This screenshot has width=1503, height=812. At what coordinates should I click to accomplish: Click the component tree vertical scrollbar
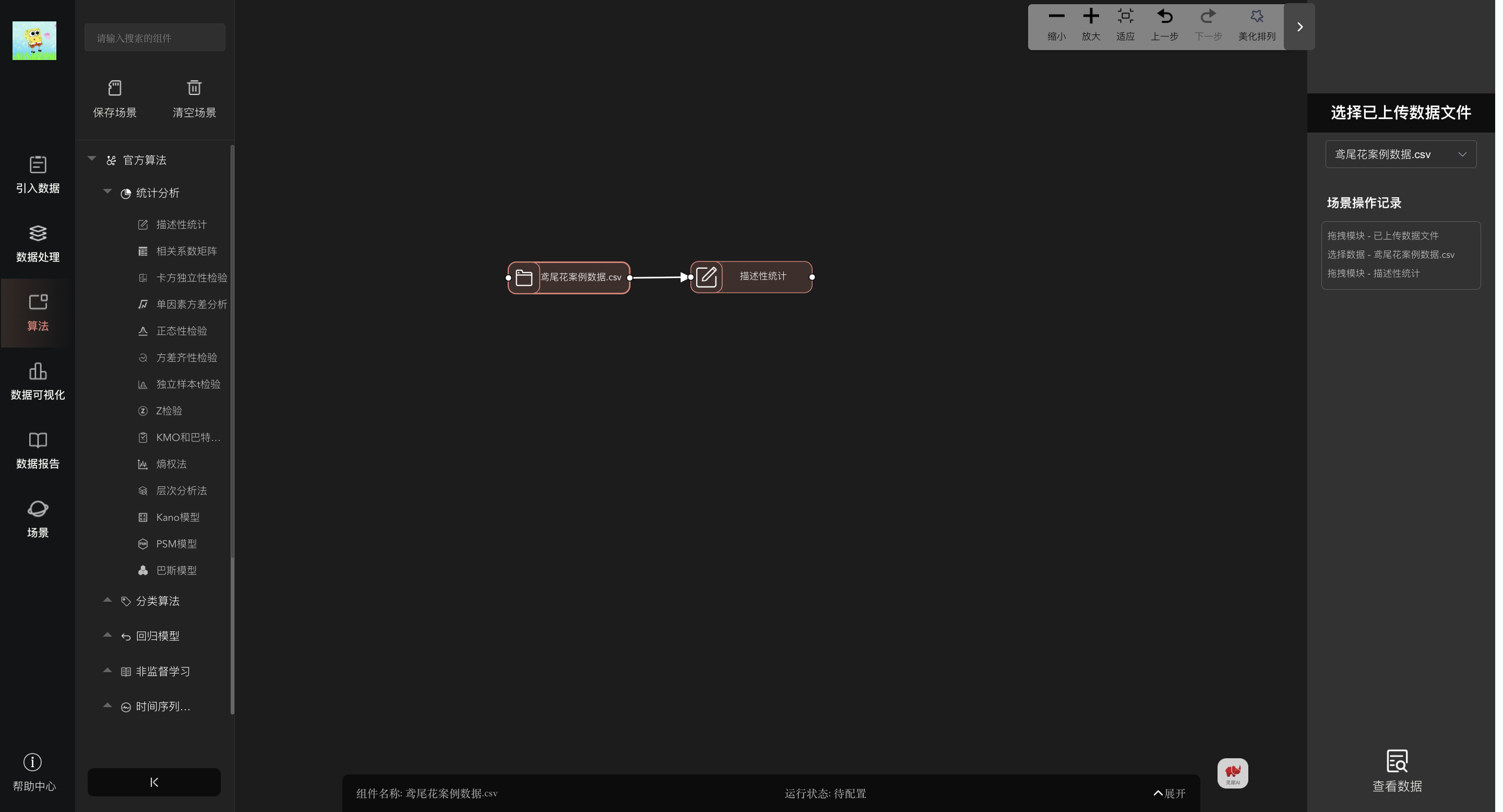233,429
